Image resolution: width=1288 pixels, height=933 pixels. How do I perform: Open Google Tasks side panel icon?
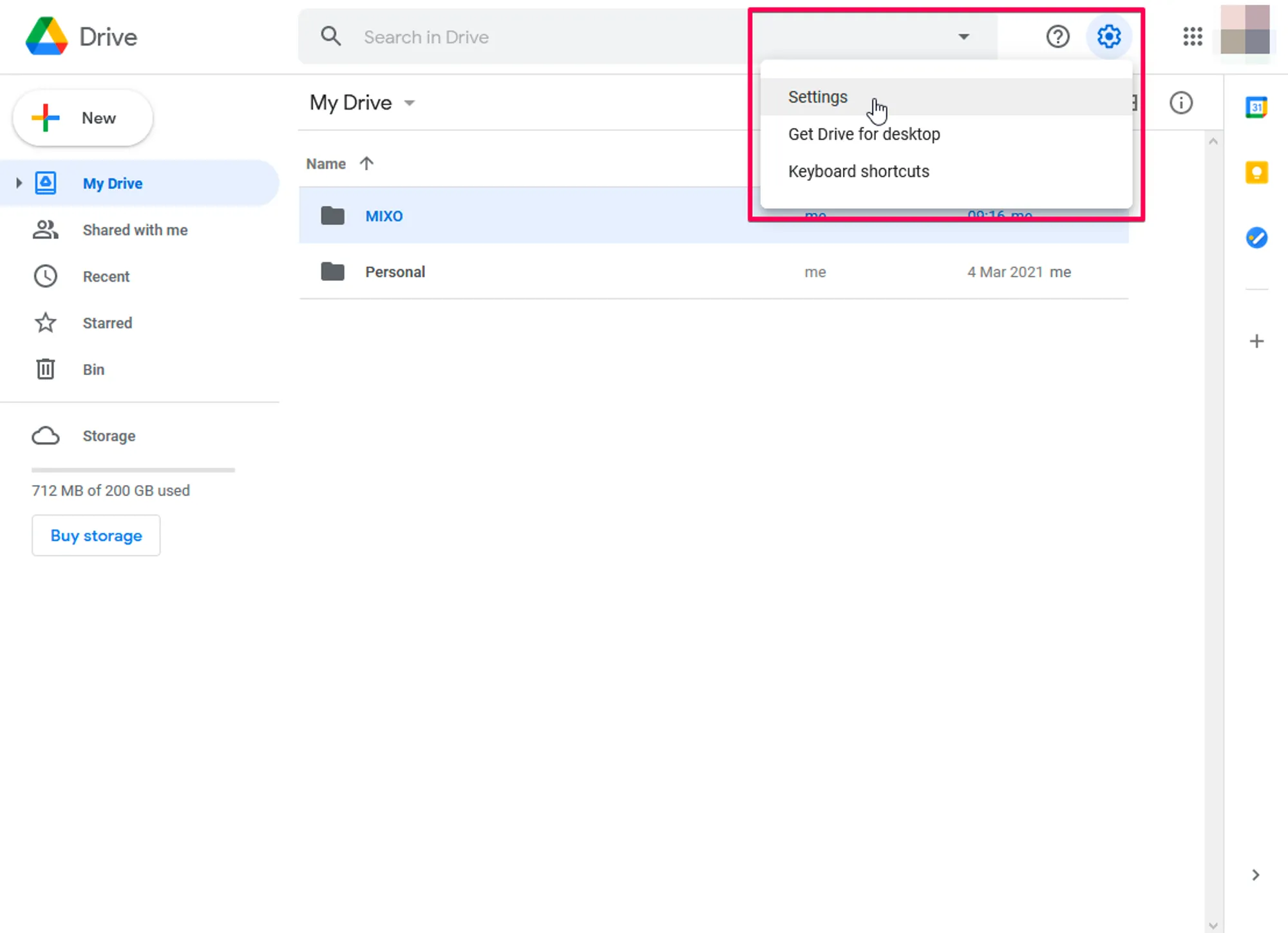pyautogui.click(x=1256, y=238)
